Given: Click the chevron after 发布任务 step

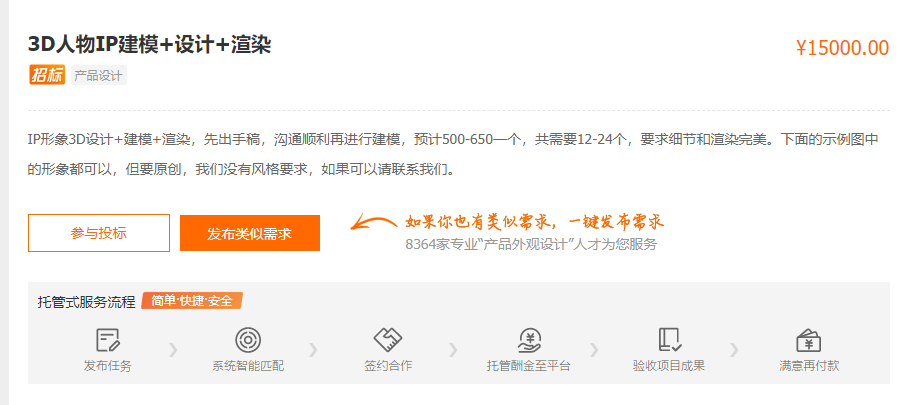Looking at the screenshot, I should pyautogui.click(x=173, y=350).
